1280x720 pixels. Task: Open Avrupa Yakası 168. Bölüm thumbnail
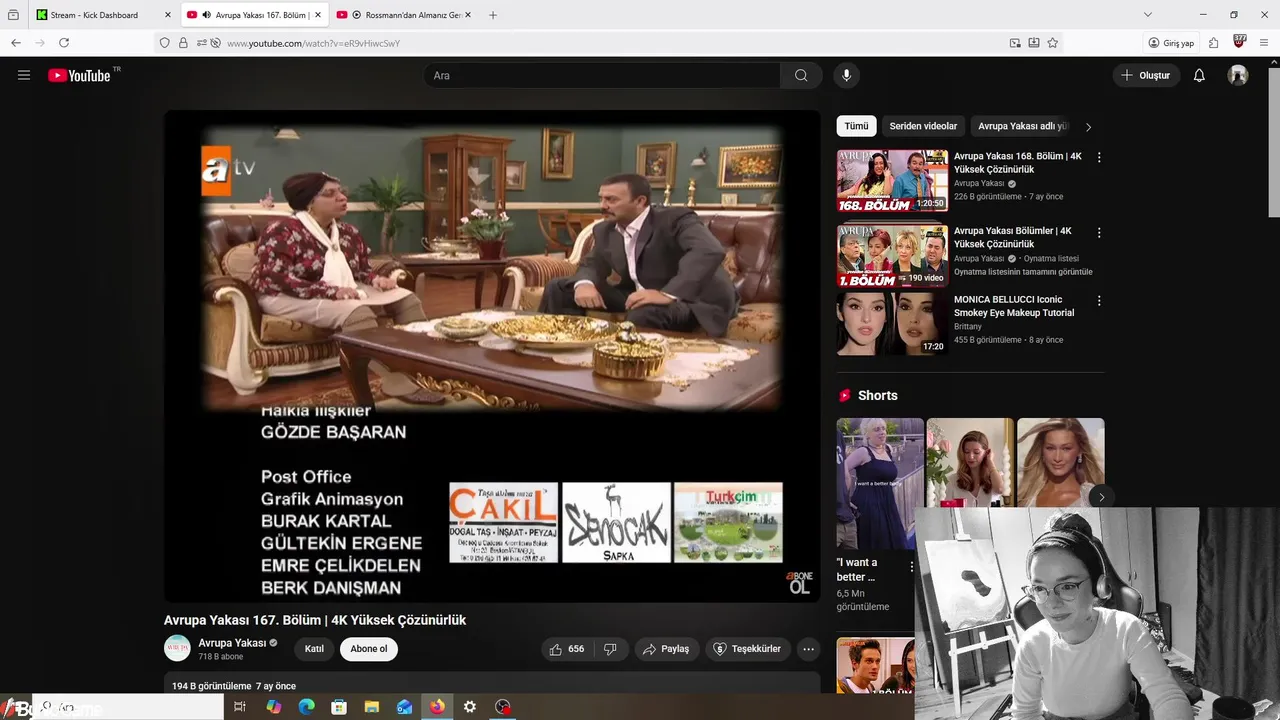892,181
